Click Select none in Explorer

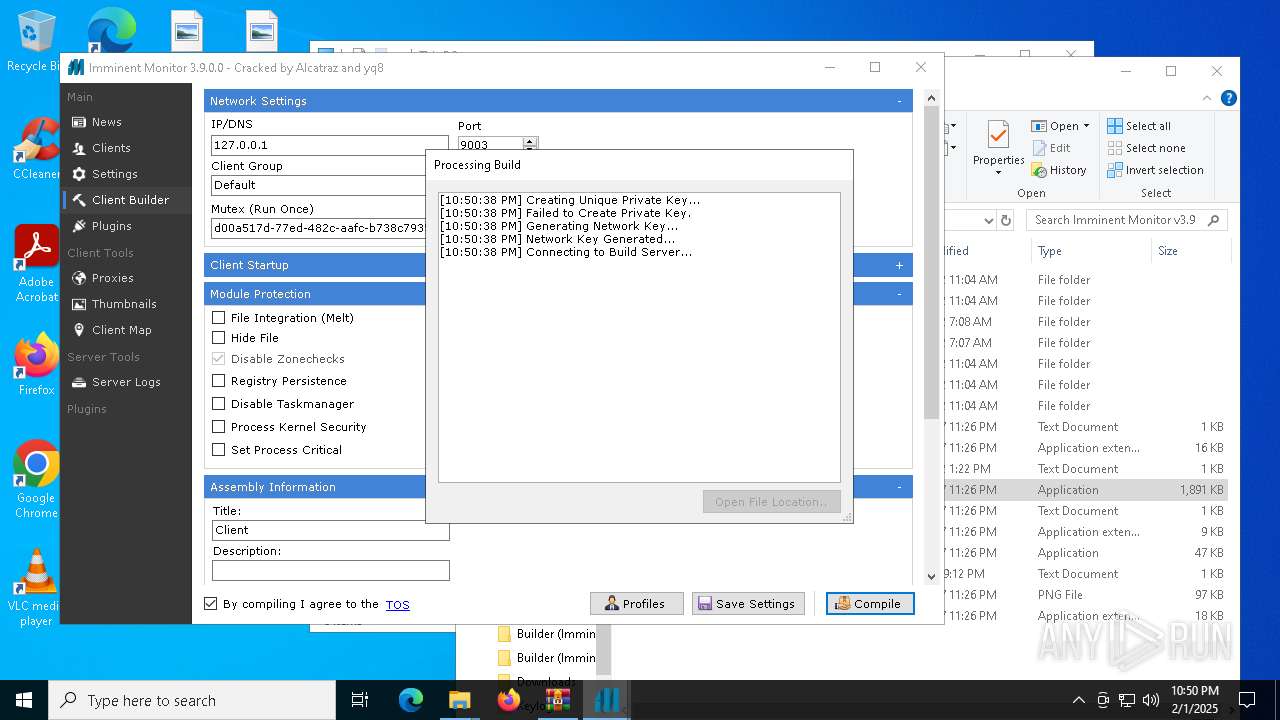(1146, 148)
